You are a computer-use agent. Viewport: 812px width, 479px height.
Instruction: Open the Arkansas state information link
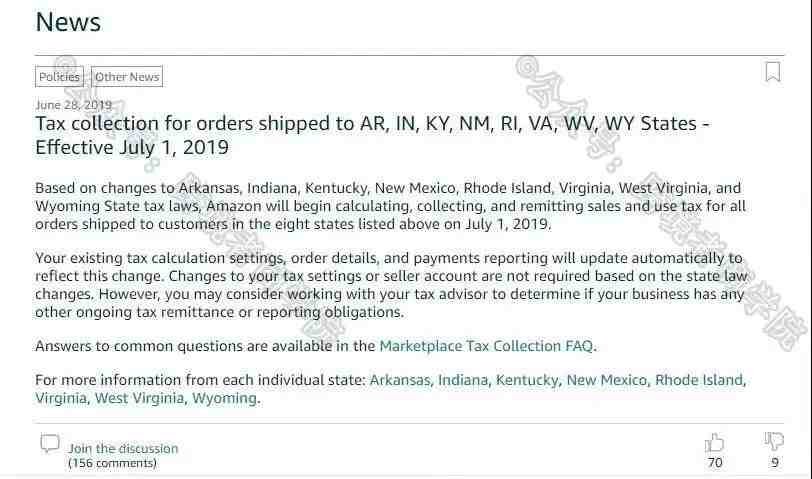click(x=400, y=380)
